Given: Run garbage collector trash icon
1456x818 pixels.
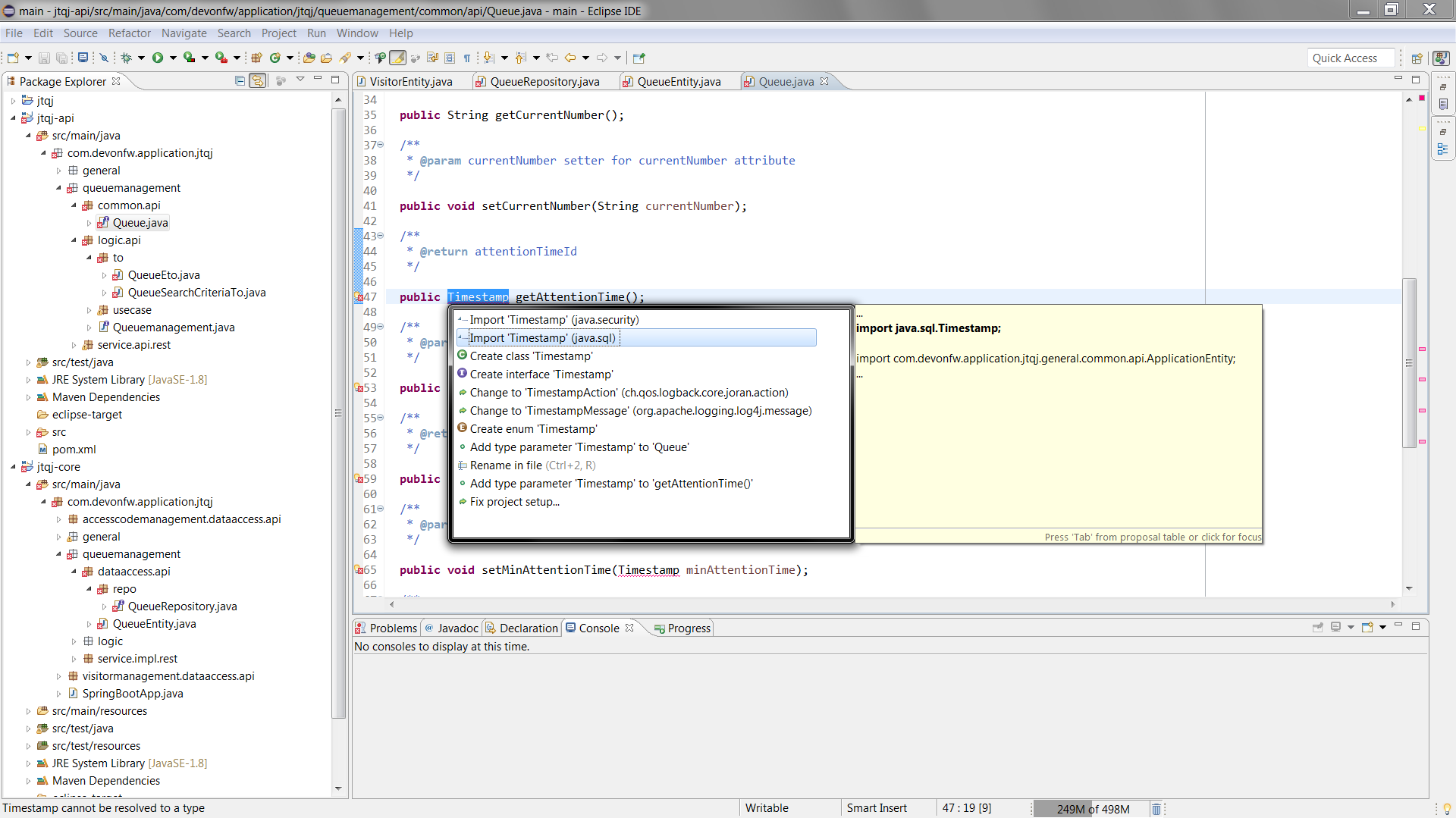Looking at the screenshot, I should coord(1156,809).
